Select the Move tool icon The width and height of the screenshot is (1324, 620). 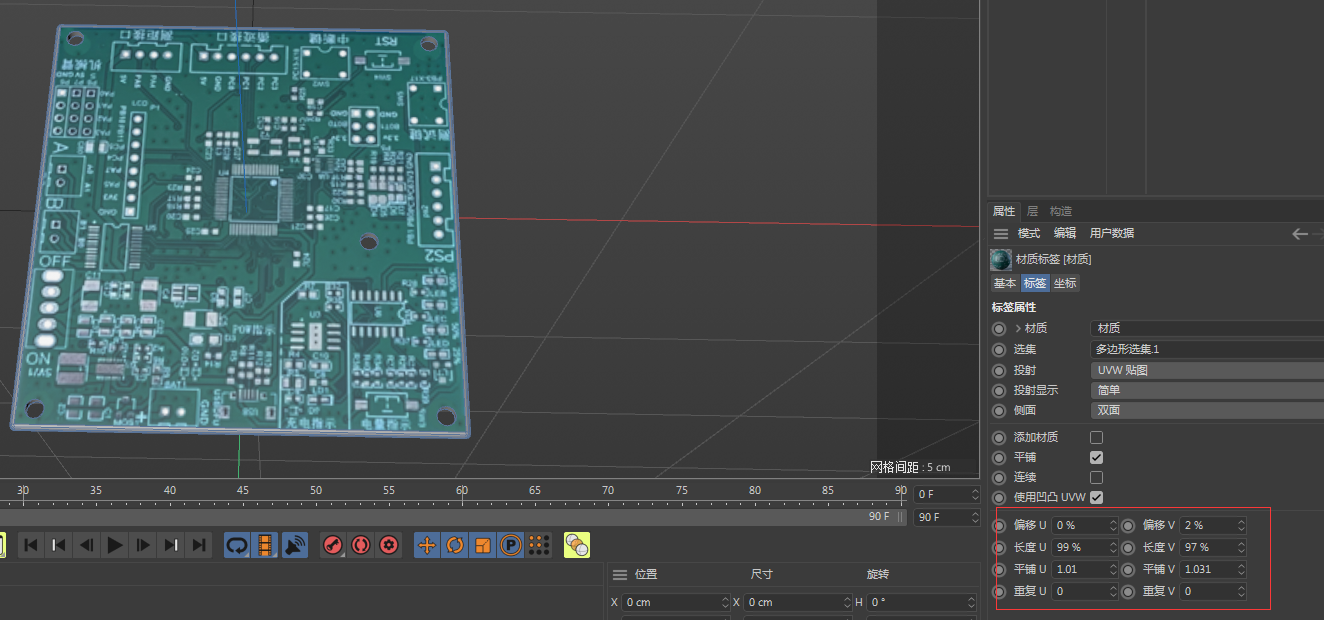[425, 545]
